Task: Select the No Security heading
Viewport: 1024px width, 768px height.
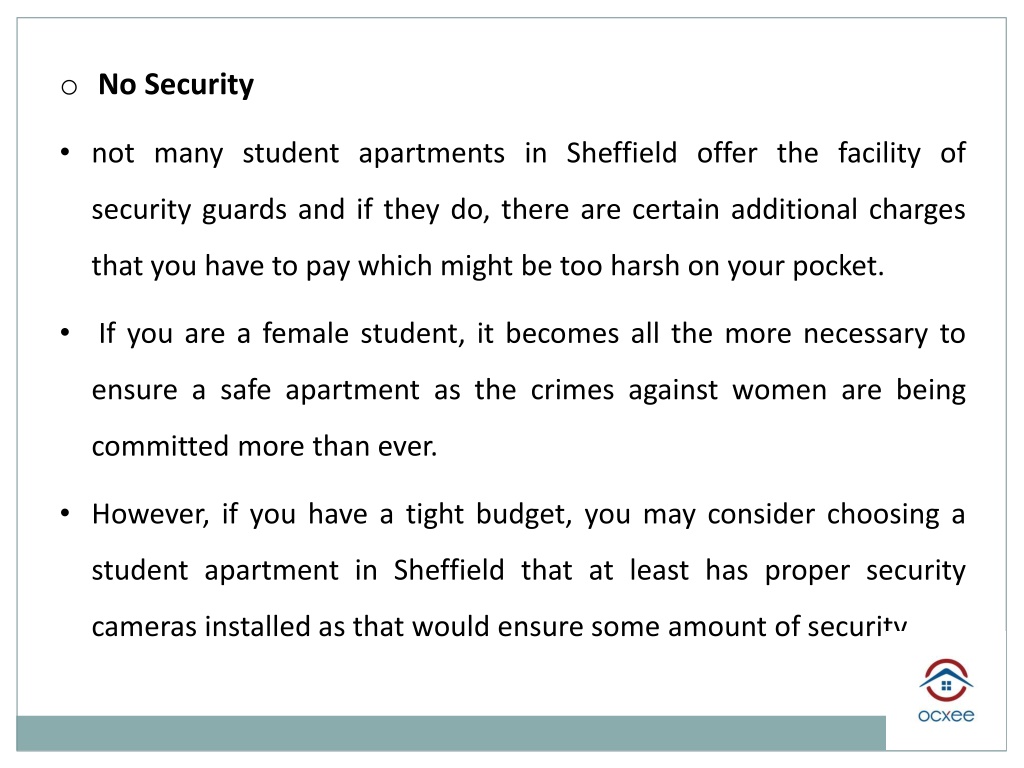Action: pyautogui.click(x=176, y=85)
